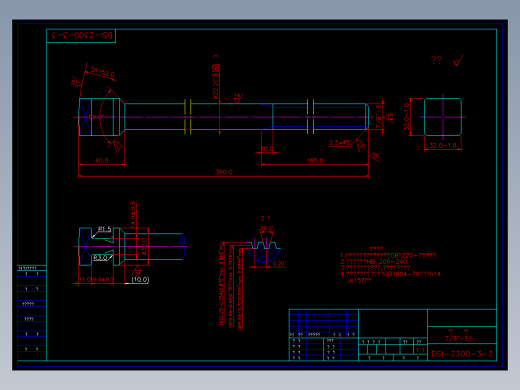Select the surface finish checkmark symbol top-right

coord(459,61)
